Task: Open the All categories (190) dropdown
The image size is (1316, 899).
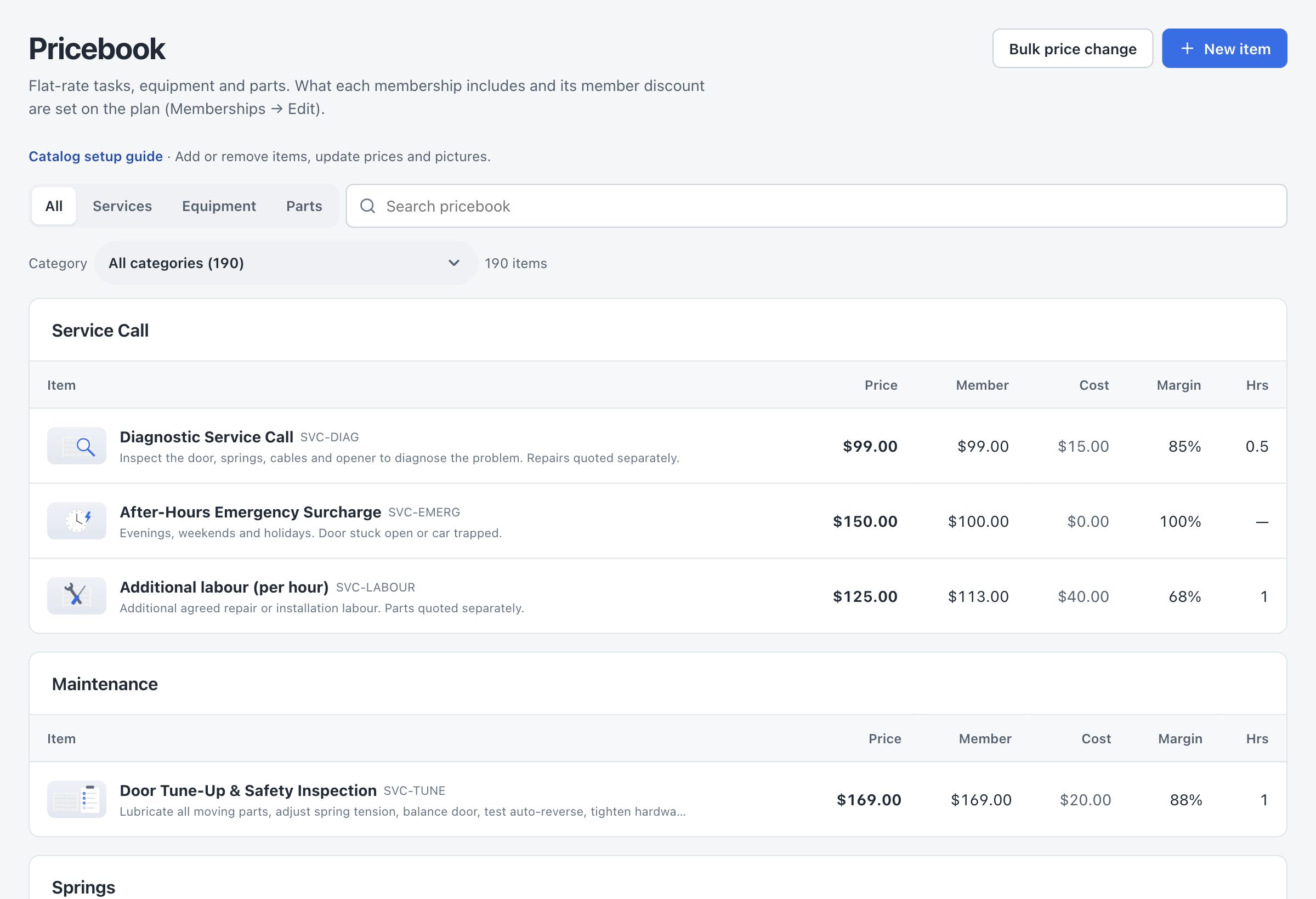Action: [286, 263]
